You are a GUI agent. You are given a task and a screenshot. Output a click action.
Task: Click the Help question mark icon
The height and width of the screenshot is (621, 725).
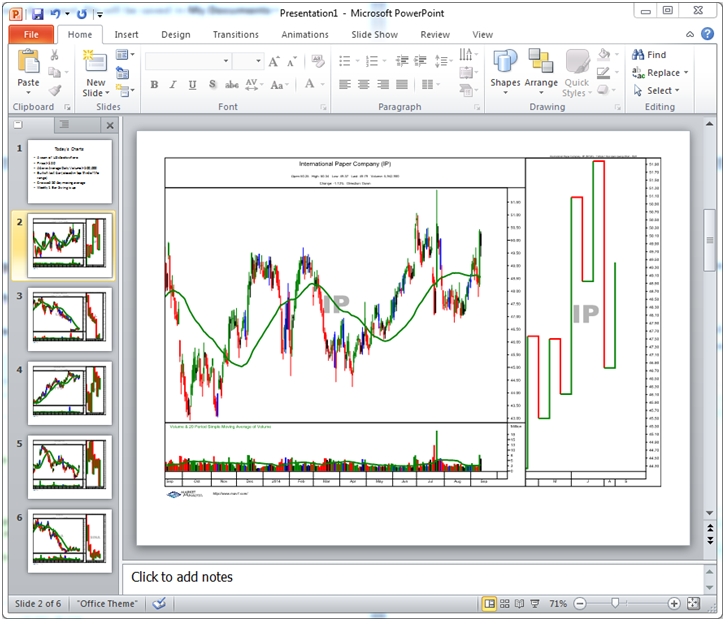pos(707,34)
